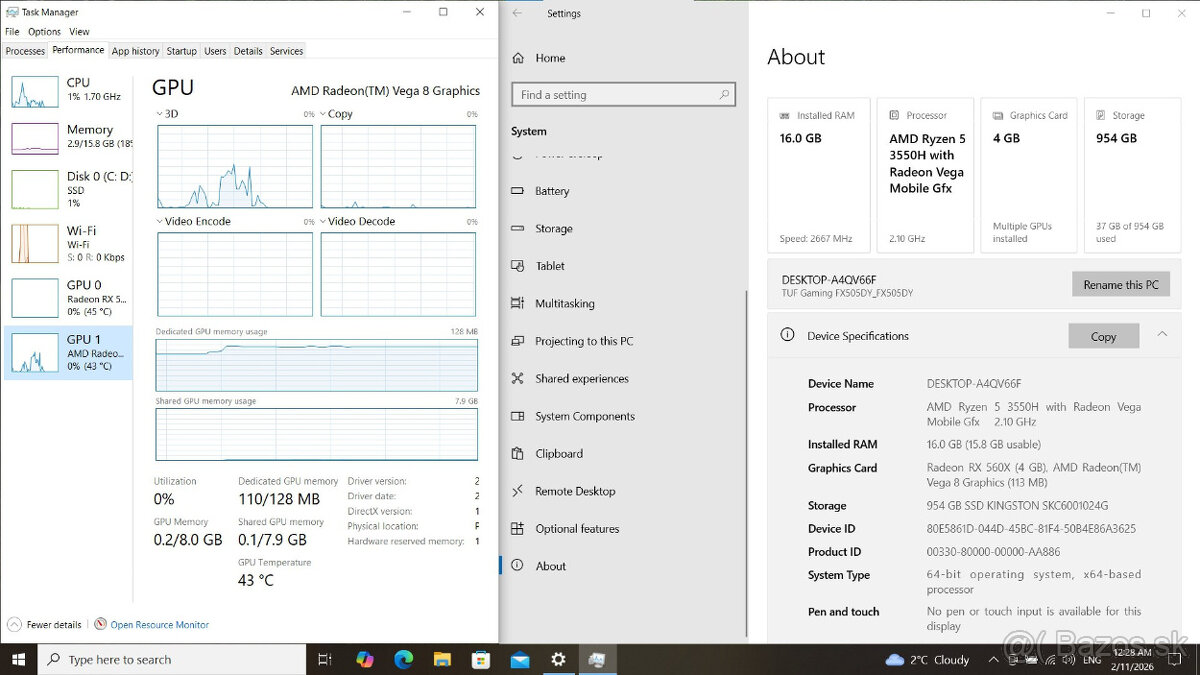Open Clipboard settings in the sidebar
The width and height of the screenshot is (1200, 675).
558,453
